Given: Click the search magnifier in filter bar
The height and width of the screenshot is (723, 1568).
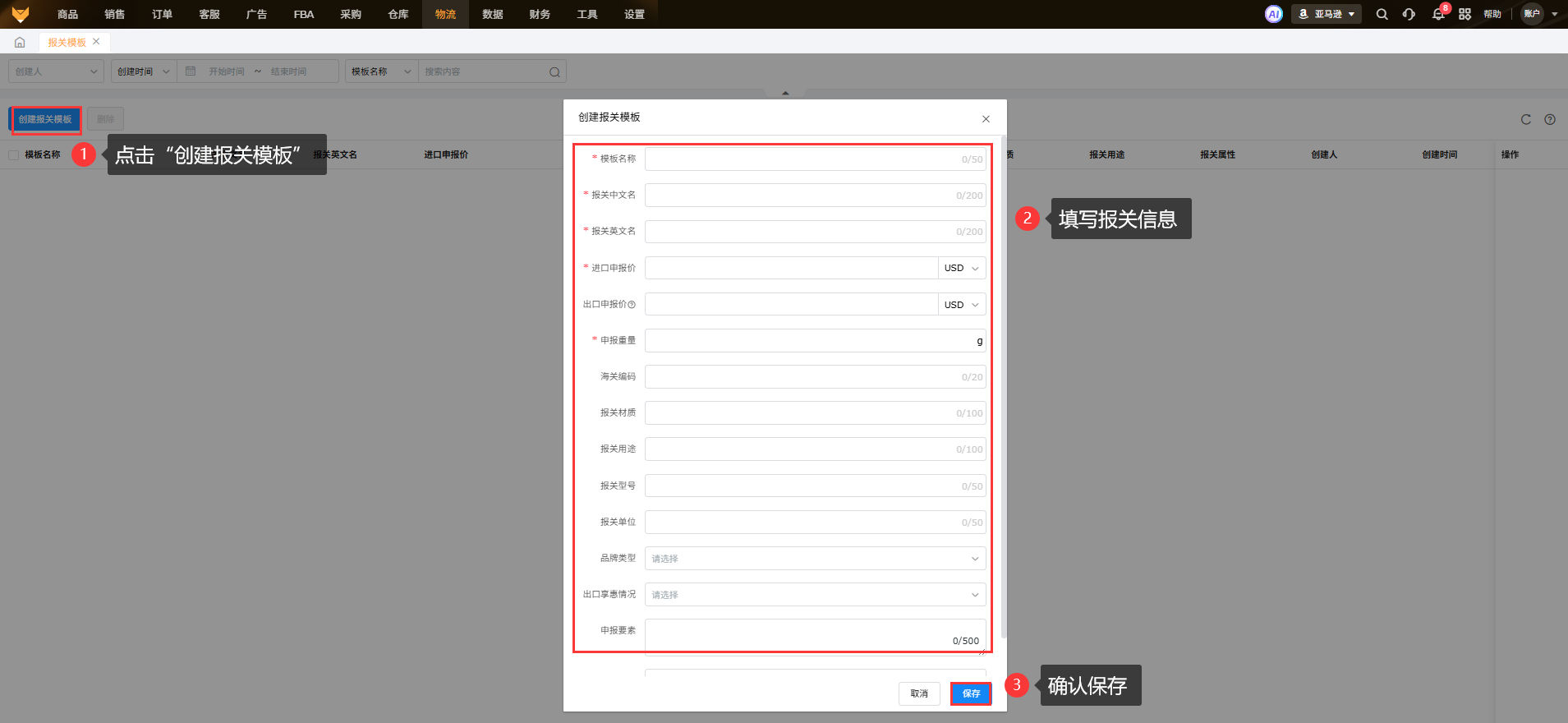Looking at the screenshot, I should tap(554, 71).
